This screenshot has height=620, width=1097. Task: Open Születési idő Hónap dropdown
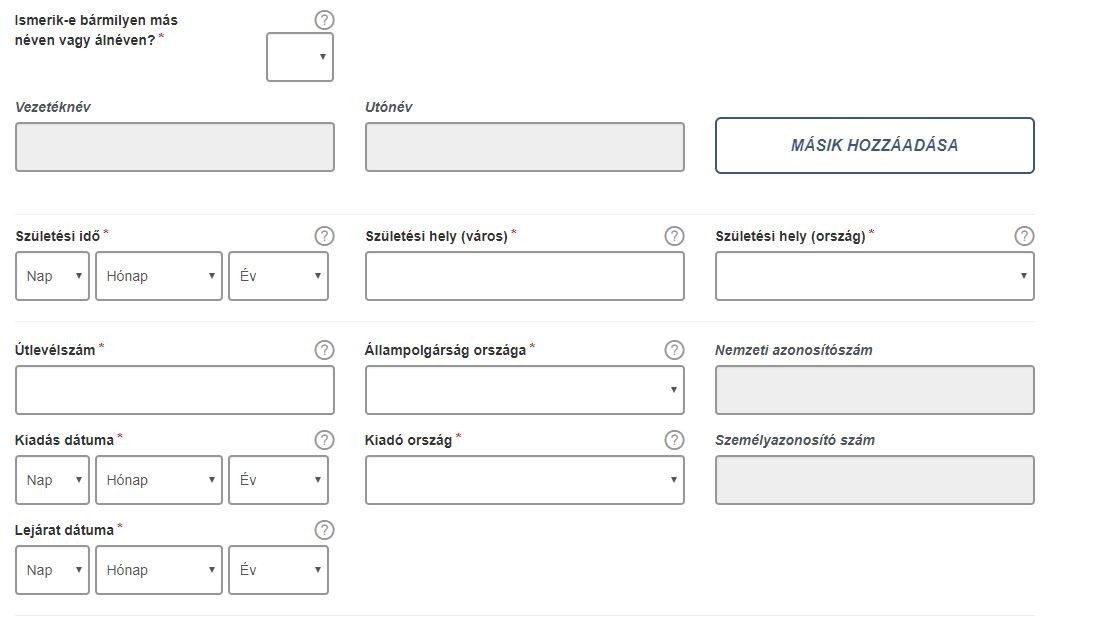click(x=159, y=276)
